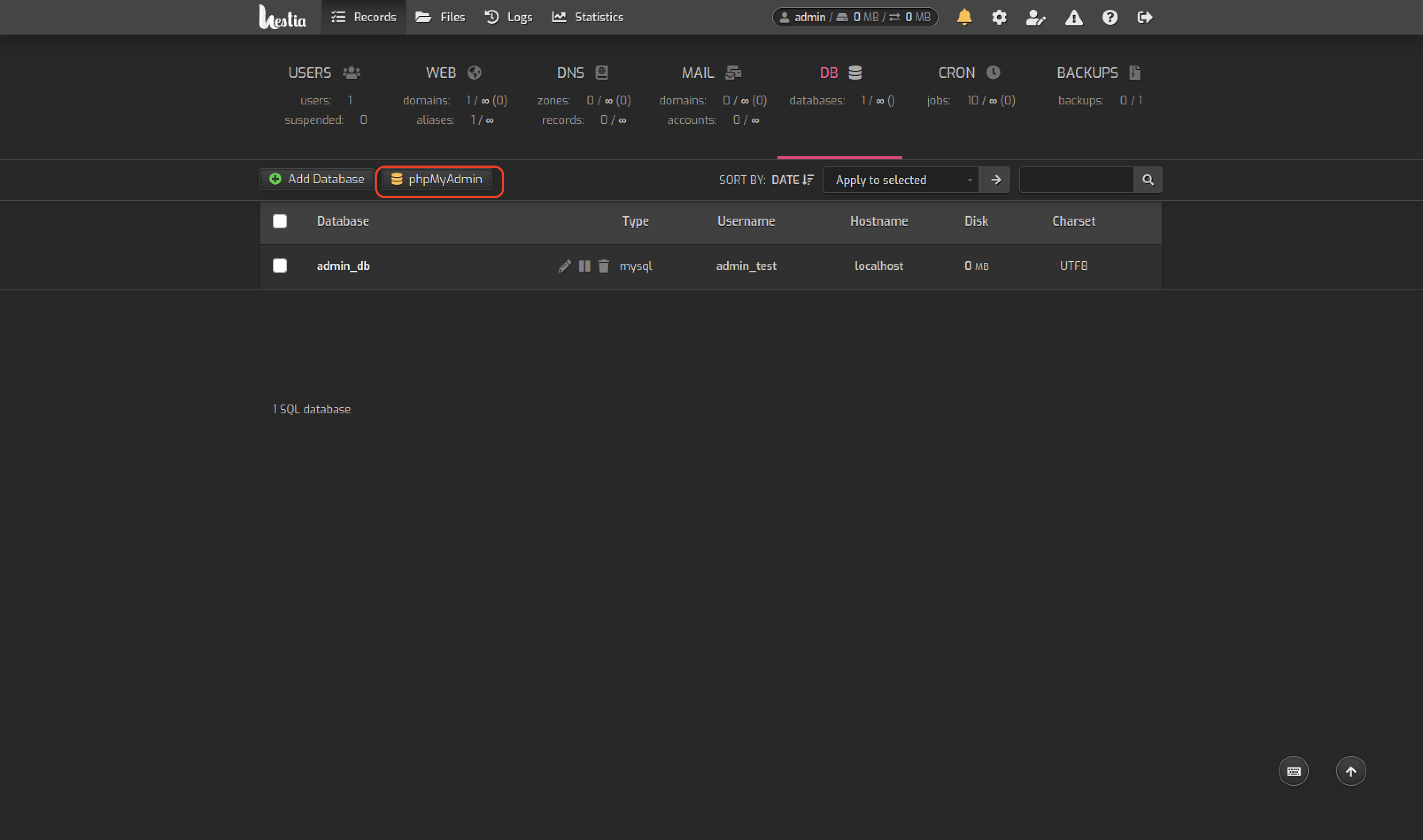Switch to the DNS tab
Image resolution: width=1423 pixels, height=840 pixels.
point(583,73)
